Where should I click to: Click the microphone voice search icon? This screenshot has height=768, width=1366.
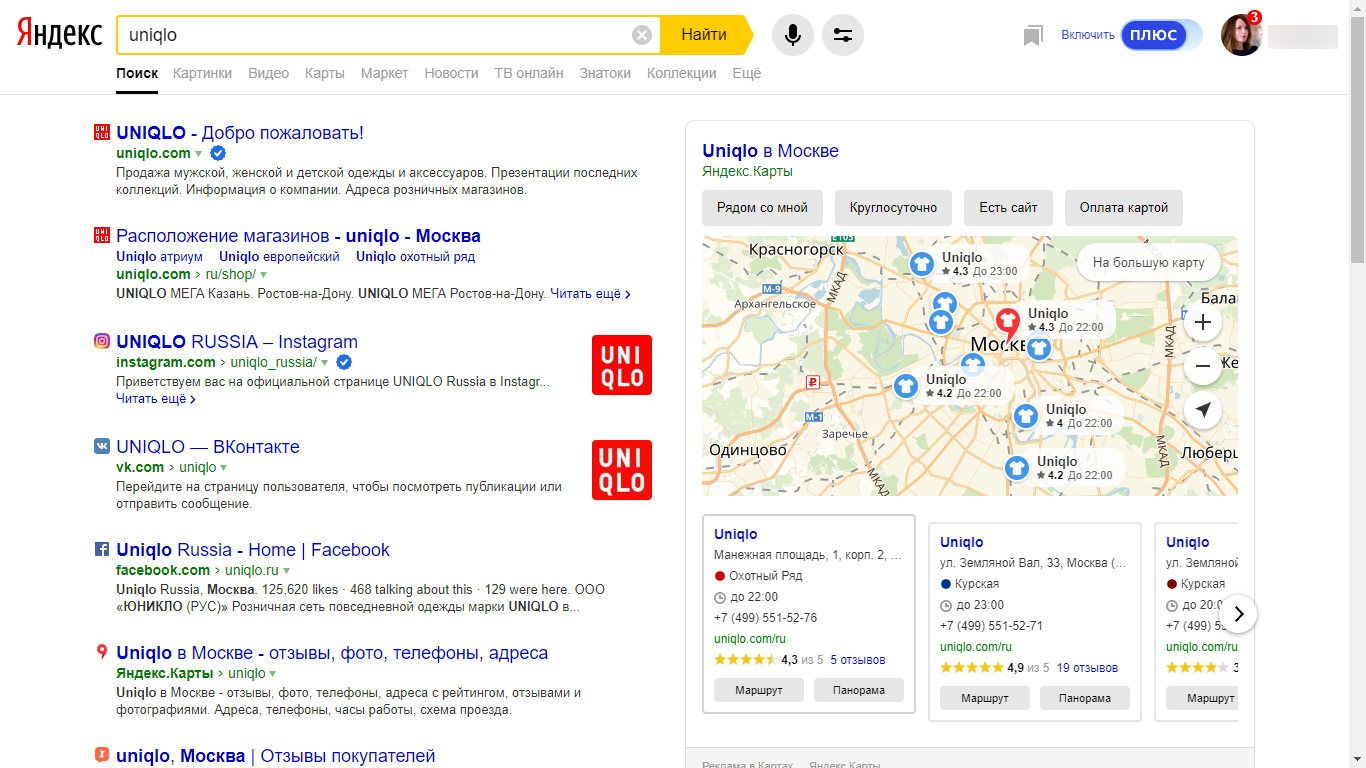pos(793,35)
